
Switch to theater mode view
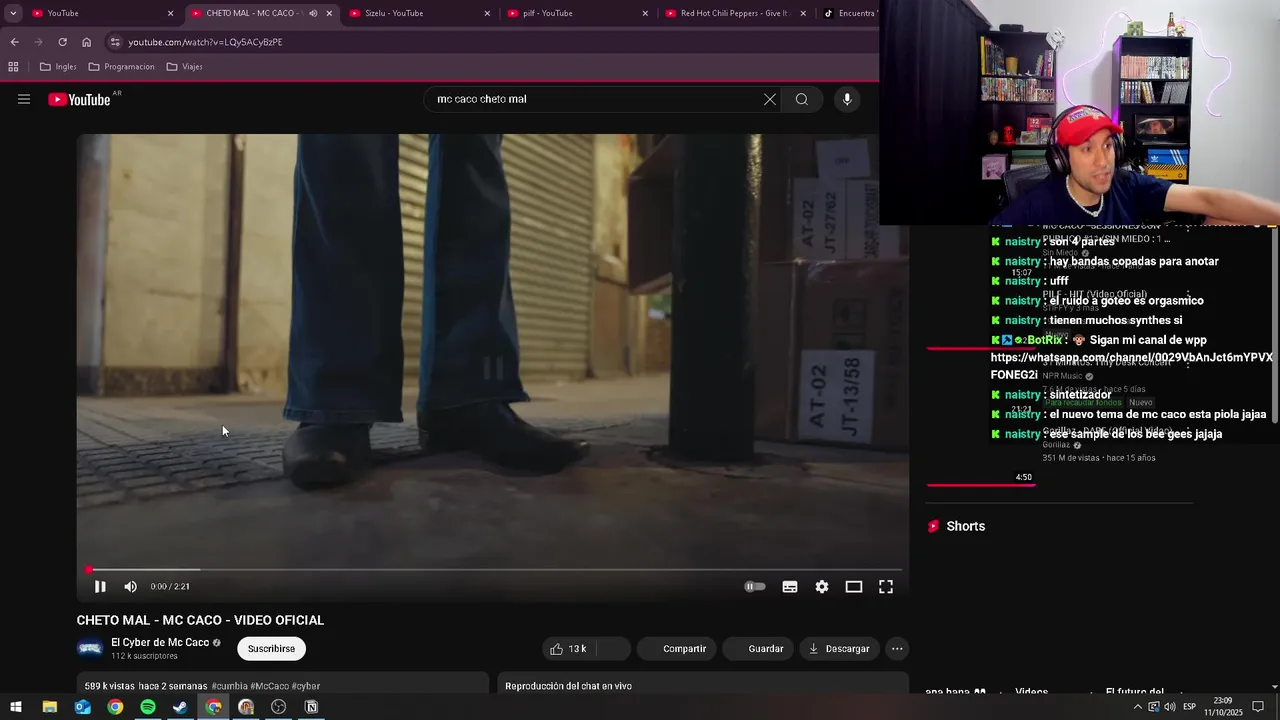click(x=854, y=587)
